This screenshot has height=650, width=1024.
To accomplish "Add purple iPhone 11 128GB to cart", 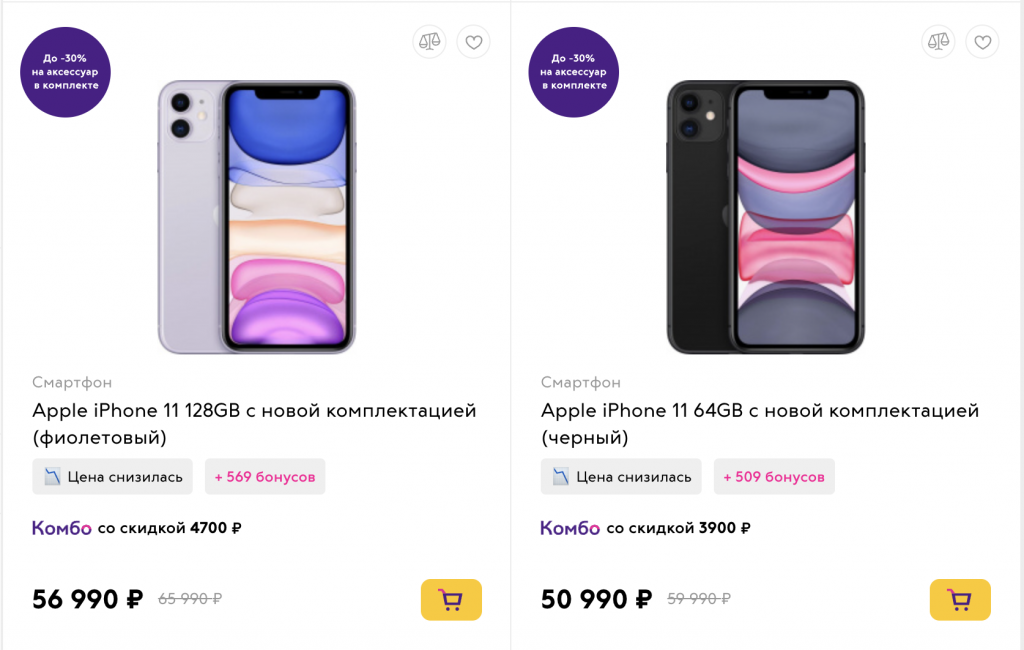I will (x=451, y=599).
